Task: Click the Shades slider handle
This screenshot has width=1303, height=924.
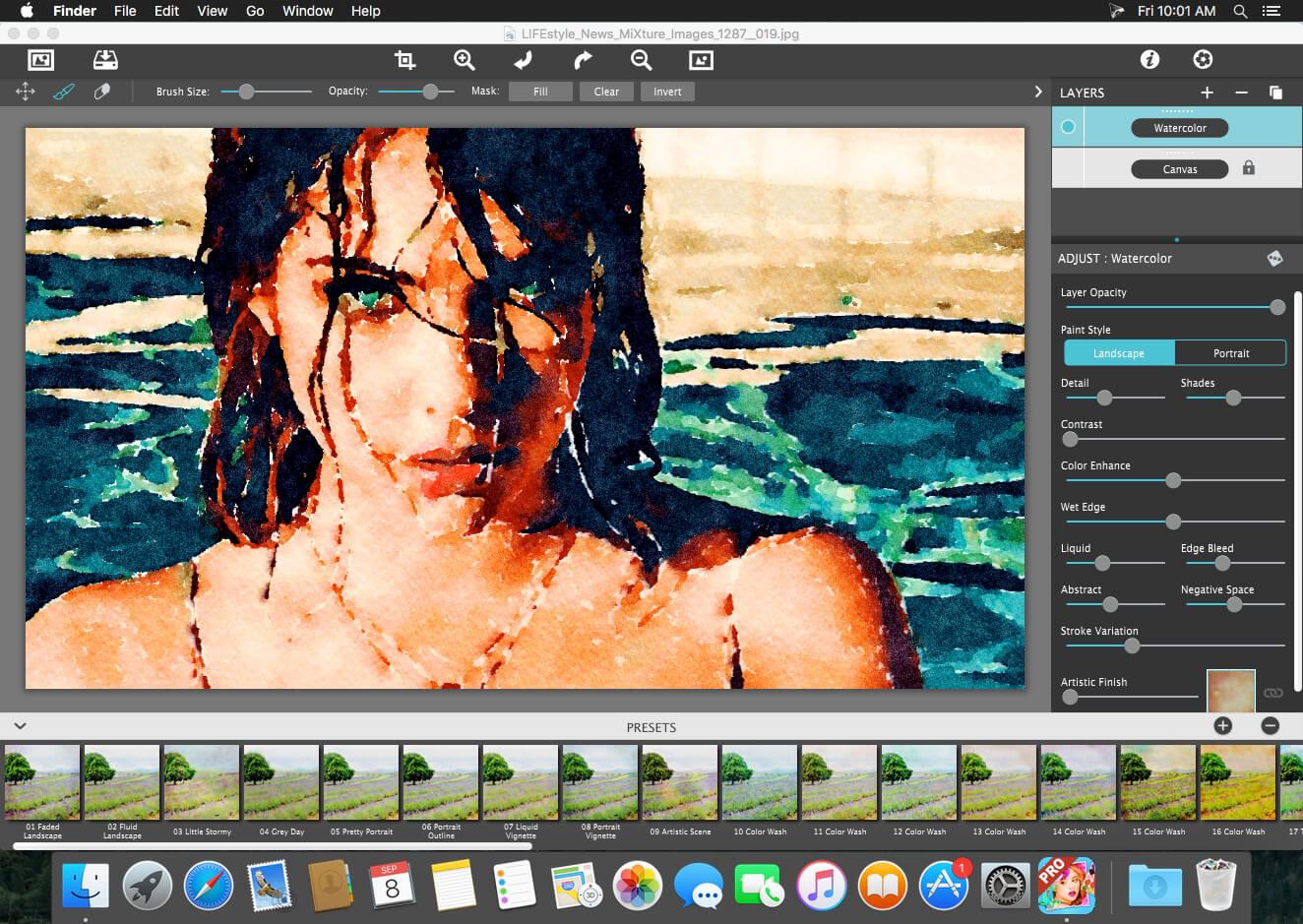Action: click(1233, 398)
